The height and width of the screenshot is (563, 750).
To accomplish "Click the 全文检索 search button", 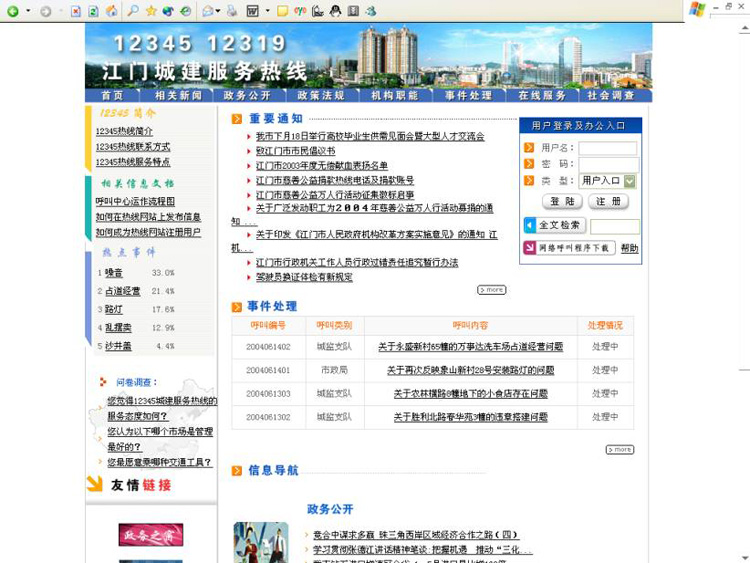I will click(555, 226).
